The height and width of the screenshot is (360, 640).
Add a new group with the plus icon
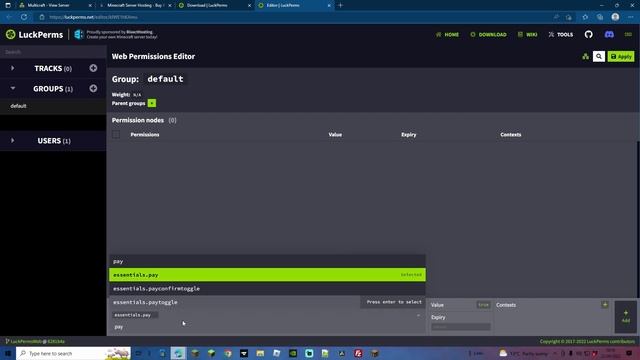pyautogui.click(x=93, y=88)
